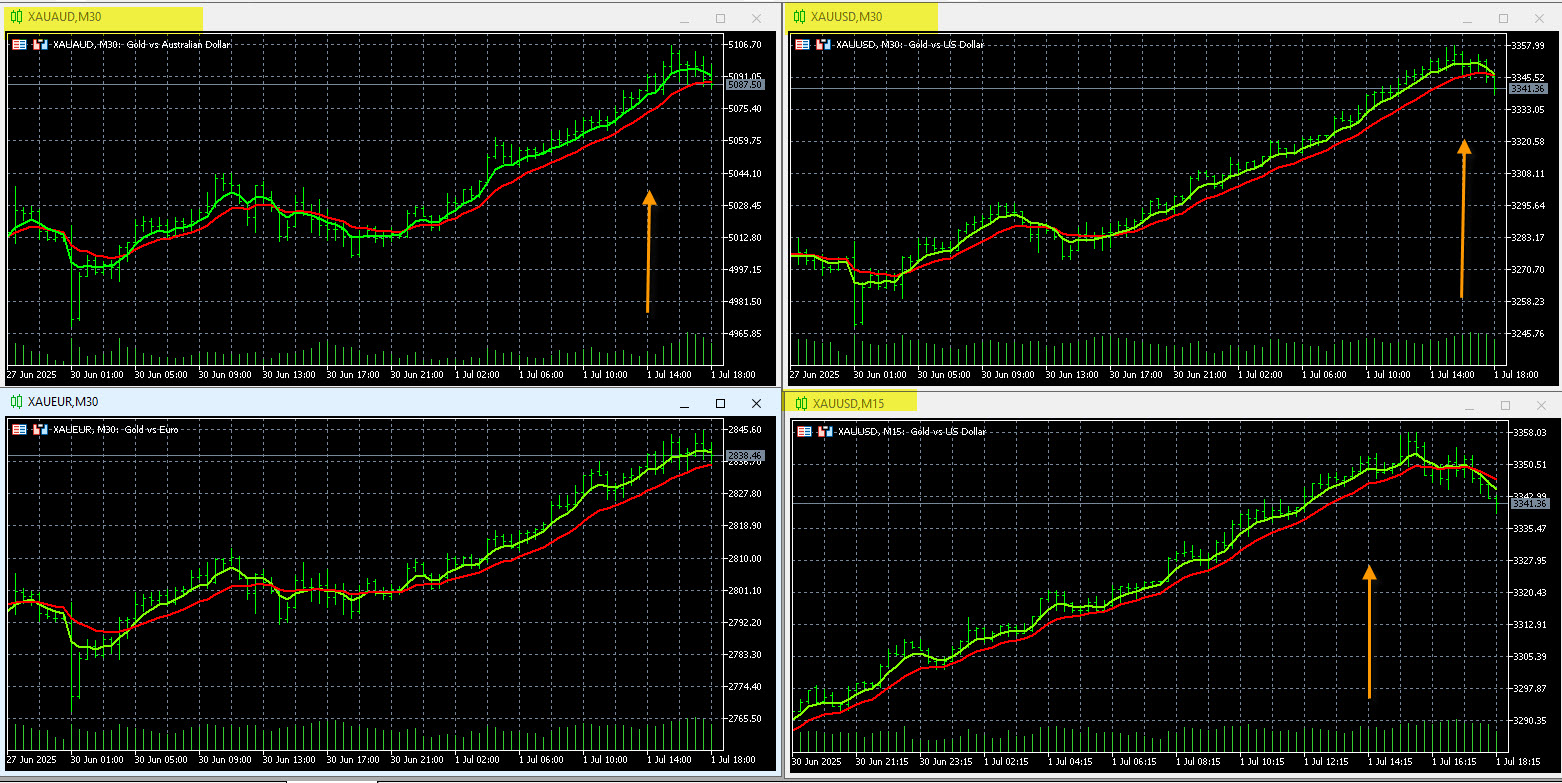1562x783 pixels.
Task: Click the XAUUSD,M15 window candlestick icon
Action: [x=801, y=403]
